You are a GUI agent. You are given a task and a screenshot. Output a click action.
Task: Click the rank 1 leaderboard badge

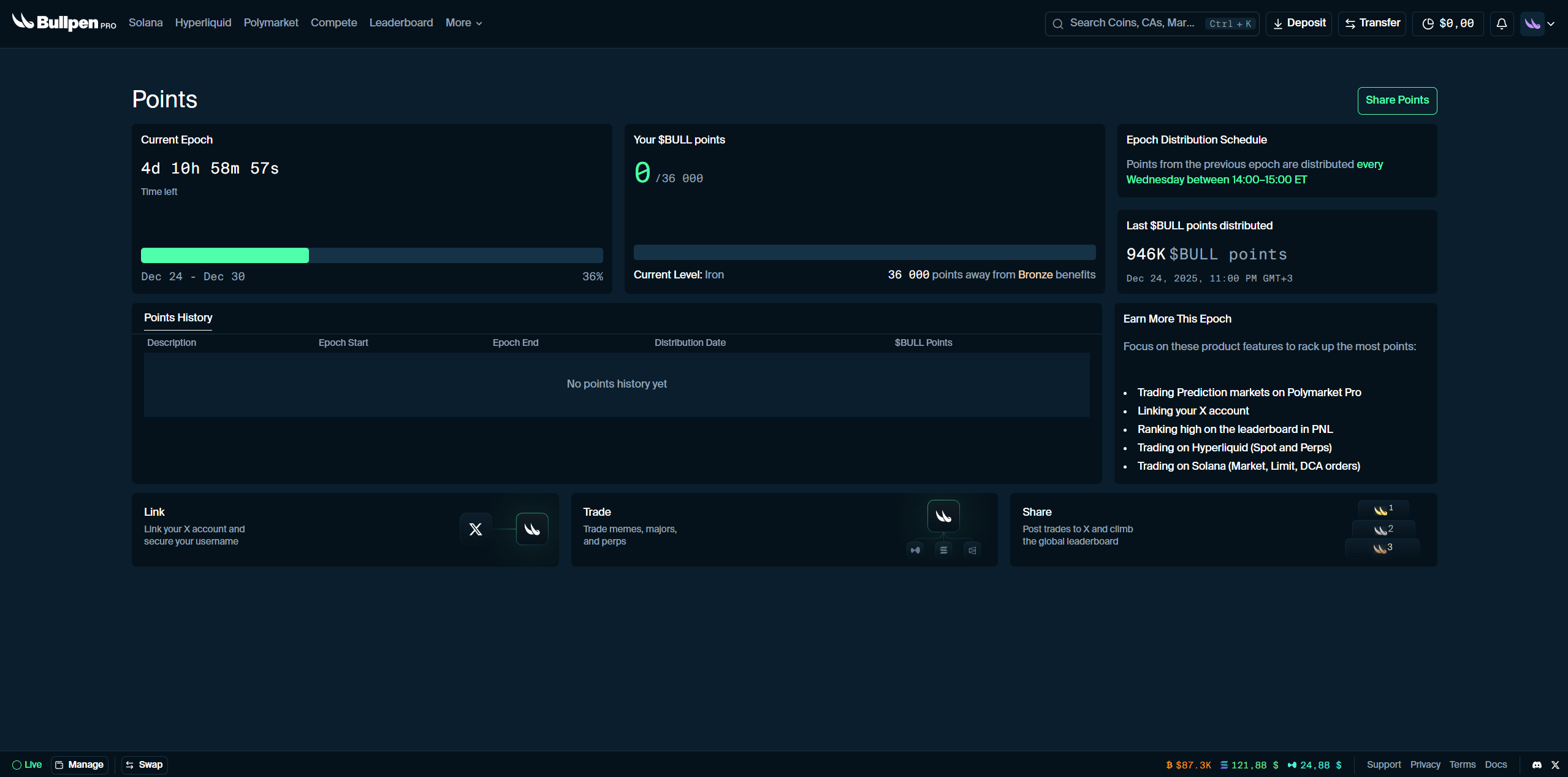pyautogui.click(x=1383, y=510)
